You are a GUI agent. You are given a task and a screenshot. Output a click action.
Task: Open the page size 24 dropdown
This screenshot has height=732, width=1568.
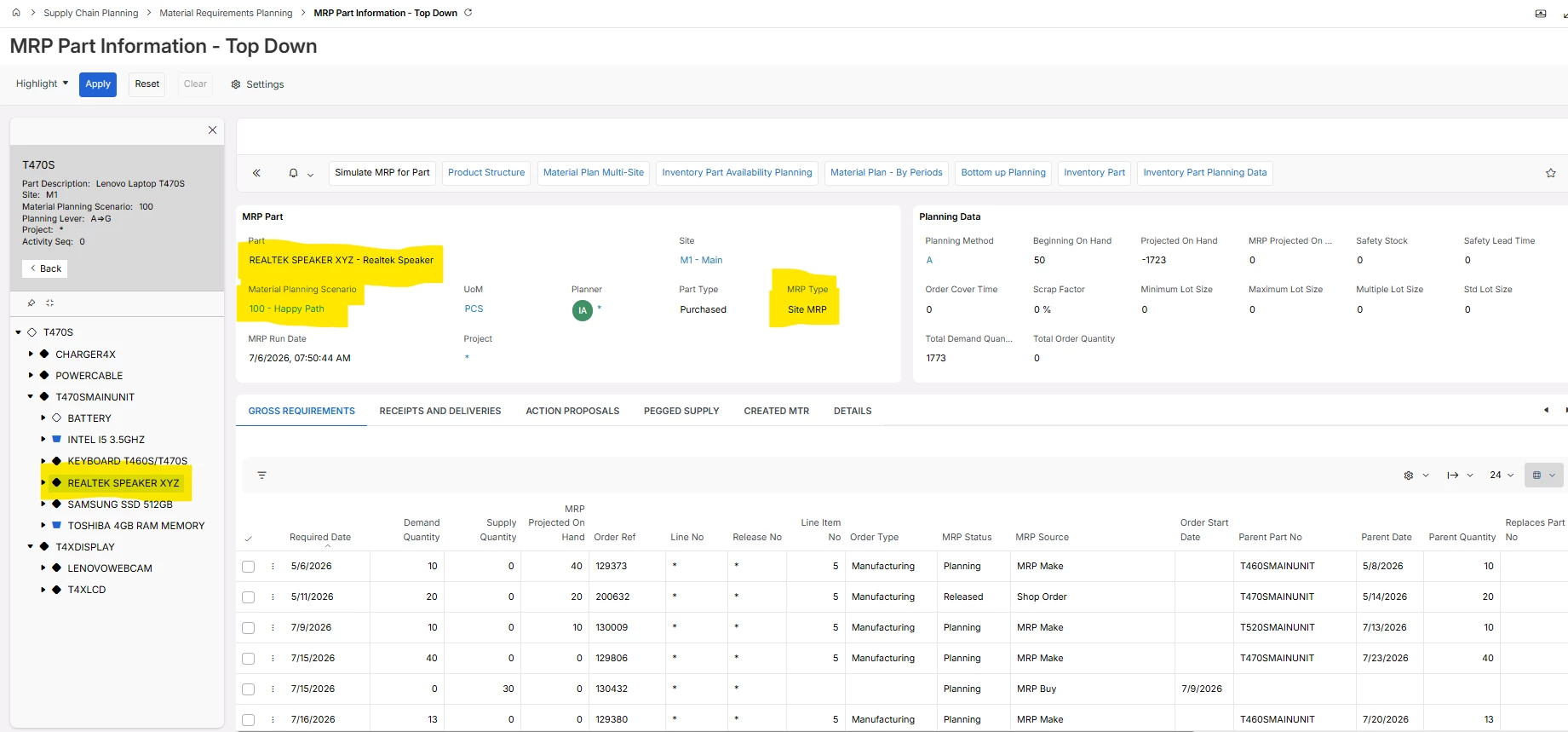pos(1502,475)
